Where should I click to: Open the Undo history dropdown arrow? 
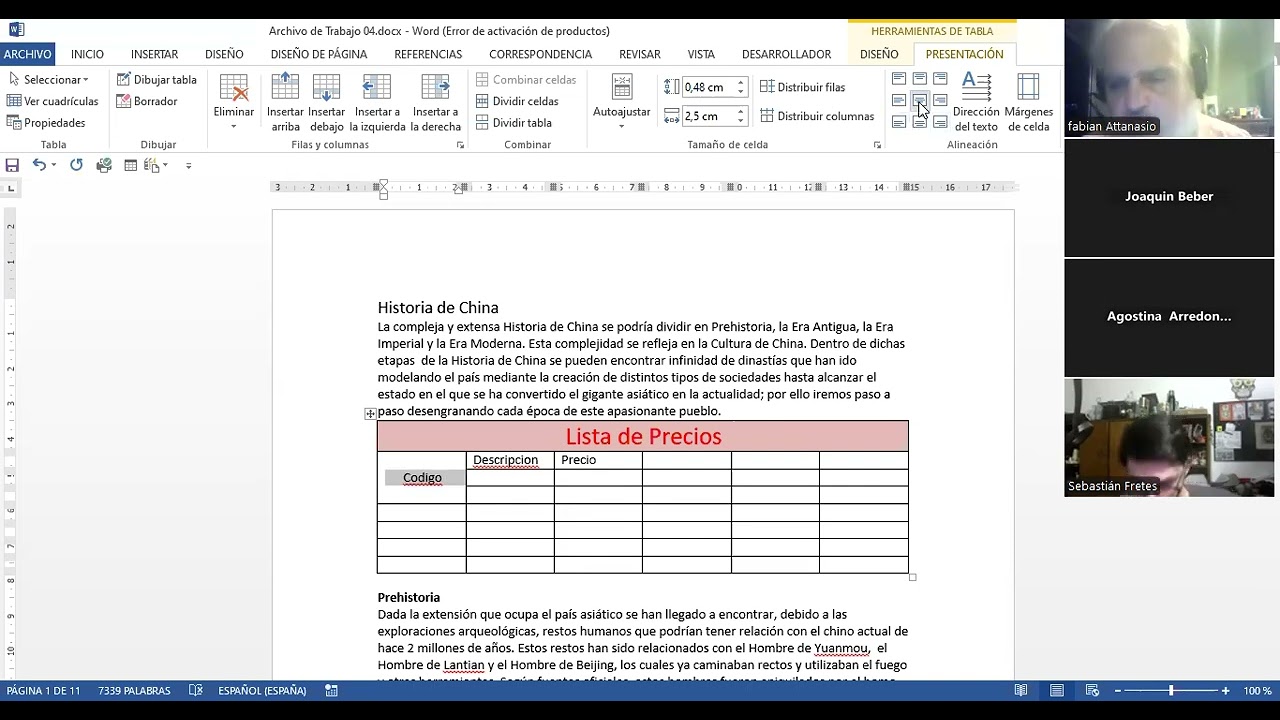click(x=53, y=165)
